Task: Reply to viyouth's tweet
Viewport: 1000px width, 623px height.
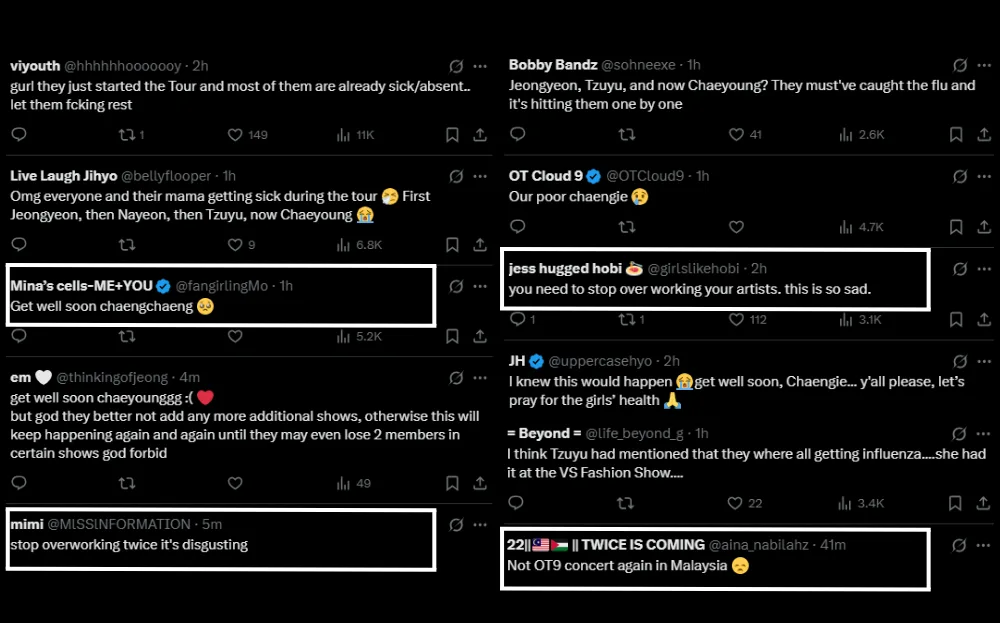Action: point(18,135)
